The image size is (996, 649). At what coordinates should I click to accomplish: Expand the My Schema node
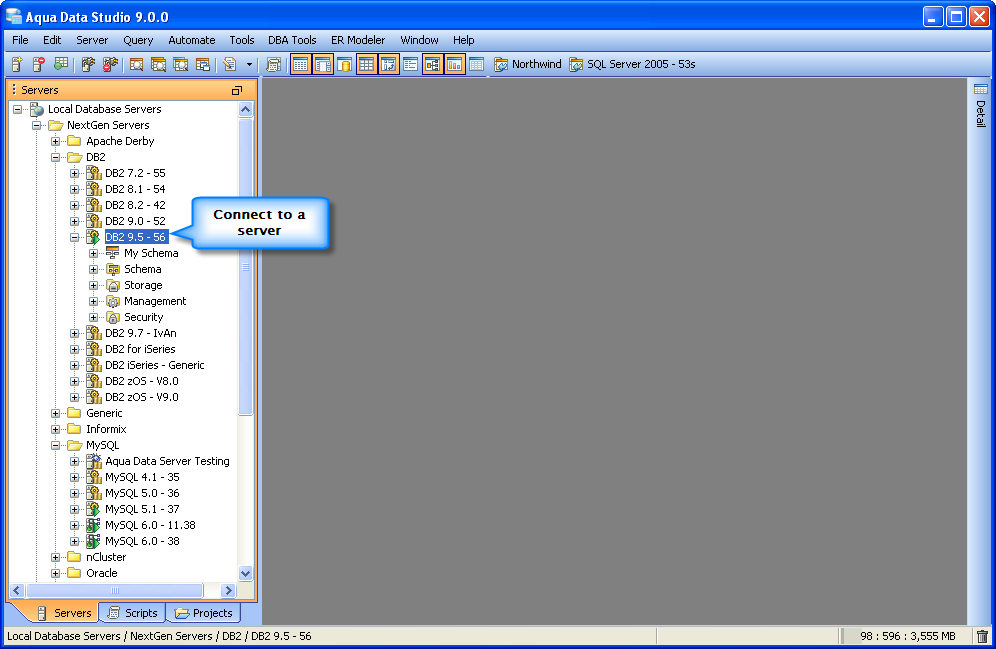(x=94, y=253)
